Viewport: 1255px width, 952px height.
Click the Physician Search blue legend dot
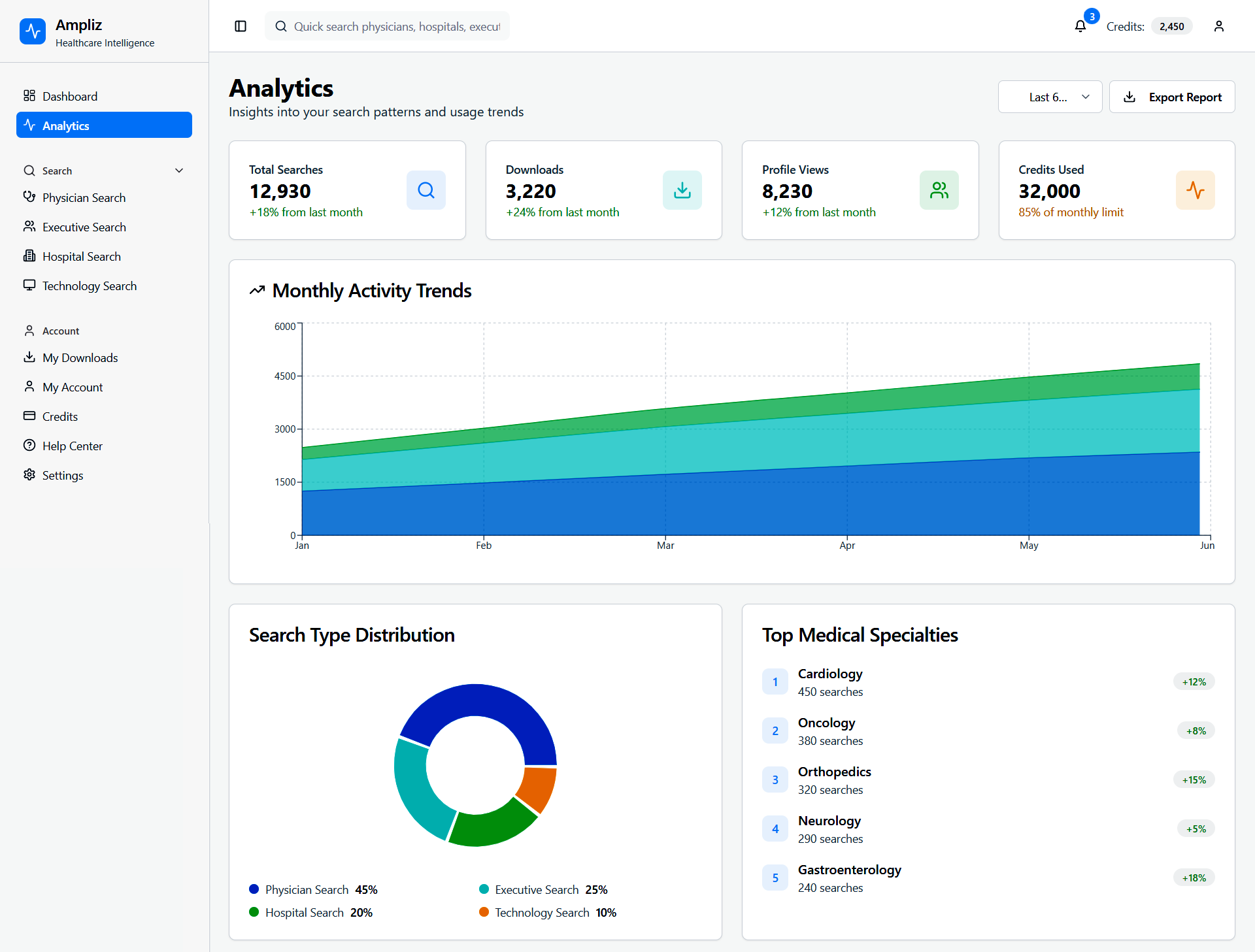click(254, 889)
